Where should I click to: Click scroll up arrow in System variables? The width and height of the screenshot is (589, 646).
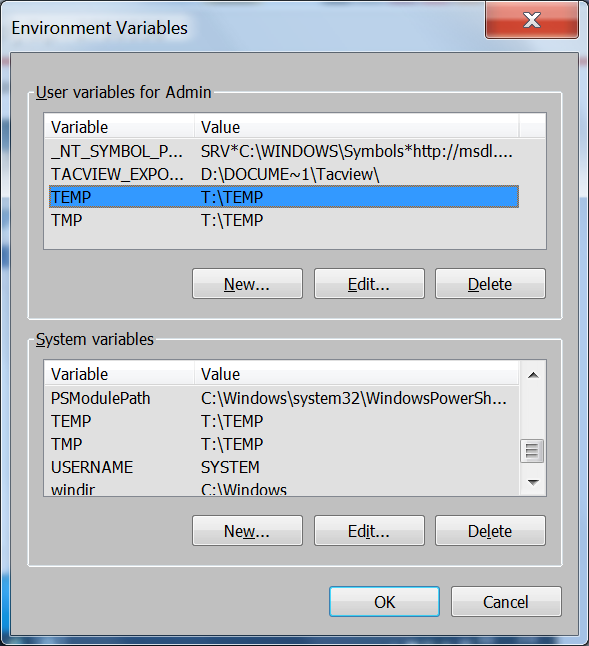click(533, 375)
